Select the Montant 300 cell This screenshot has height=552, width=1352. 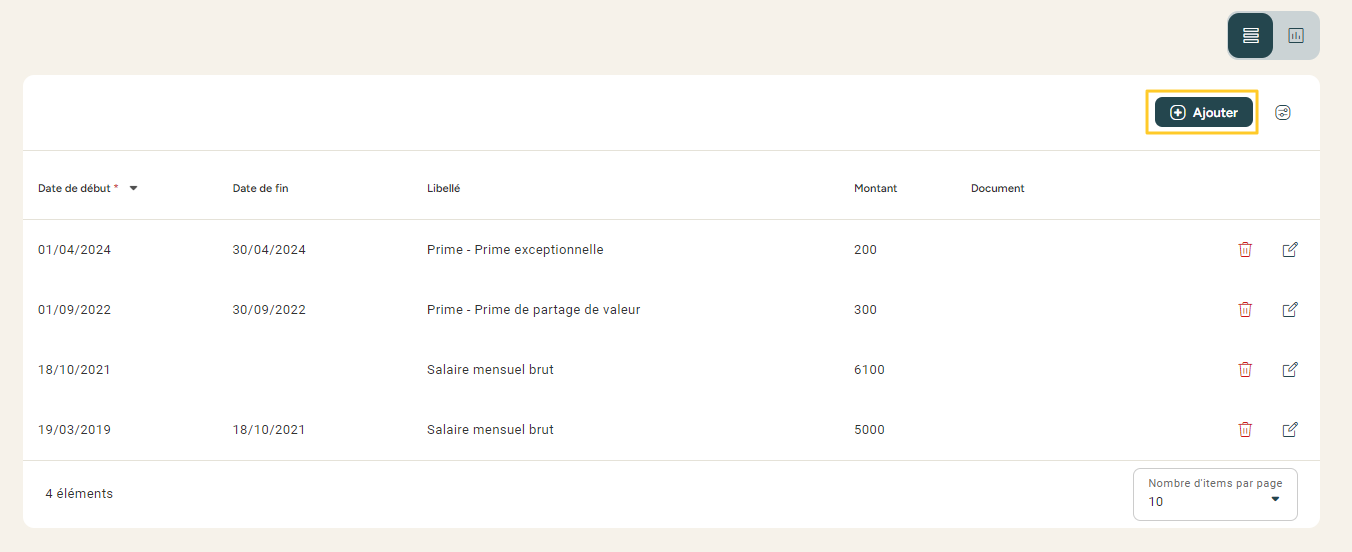tap(865, 310)
